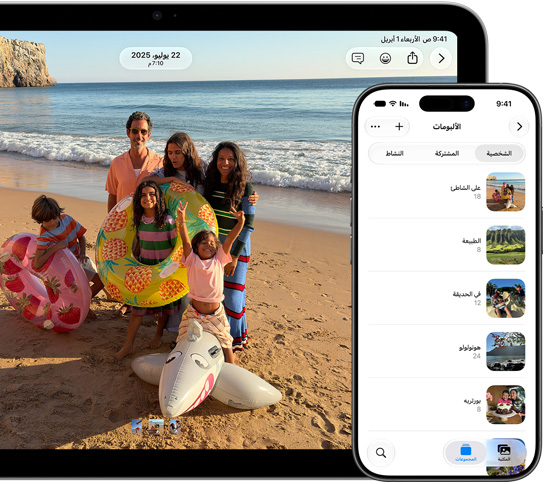Switch to the الشخصية segment

coord(499,153)
